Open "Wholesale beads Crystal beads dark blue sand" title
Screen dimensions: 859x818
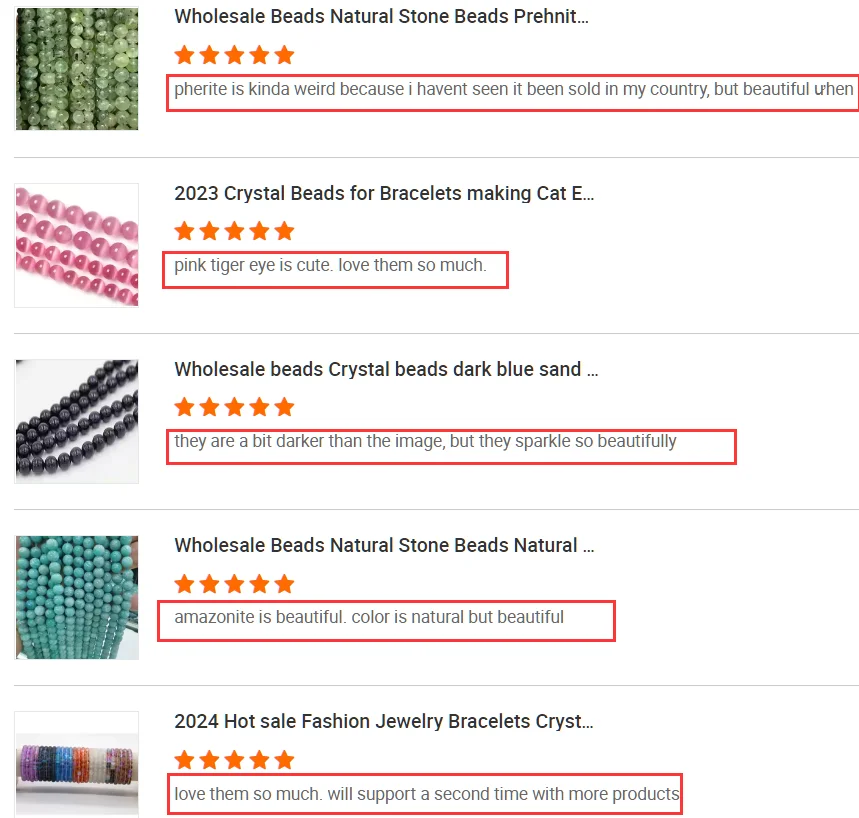[386, 369]
